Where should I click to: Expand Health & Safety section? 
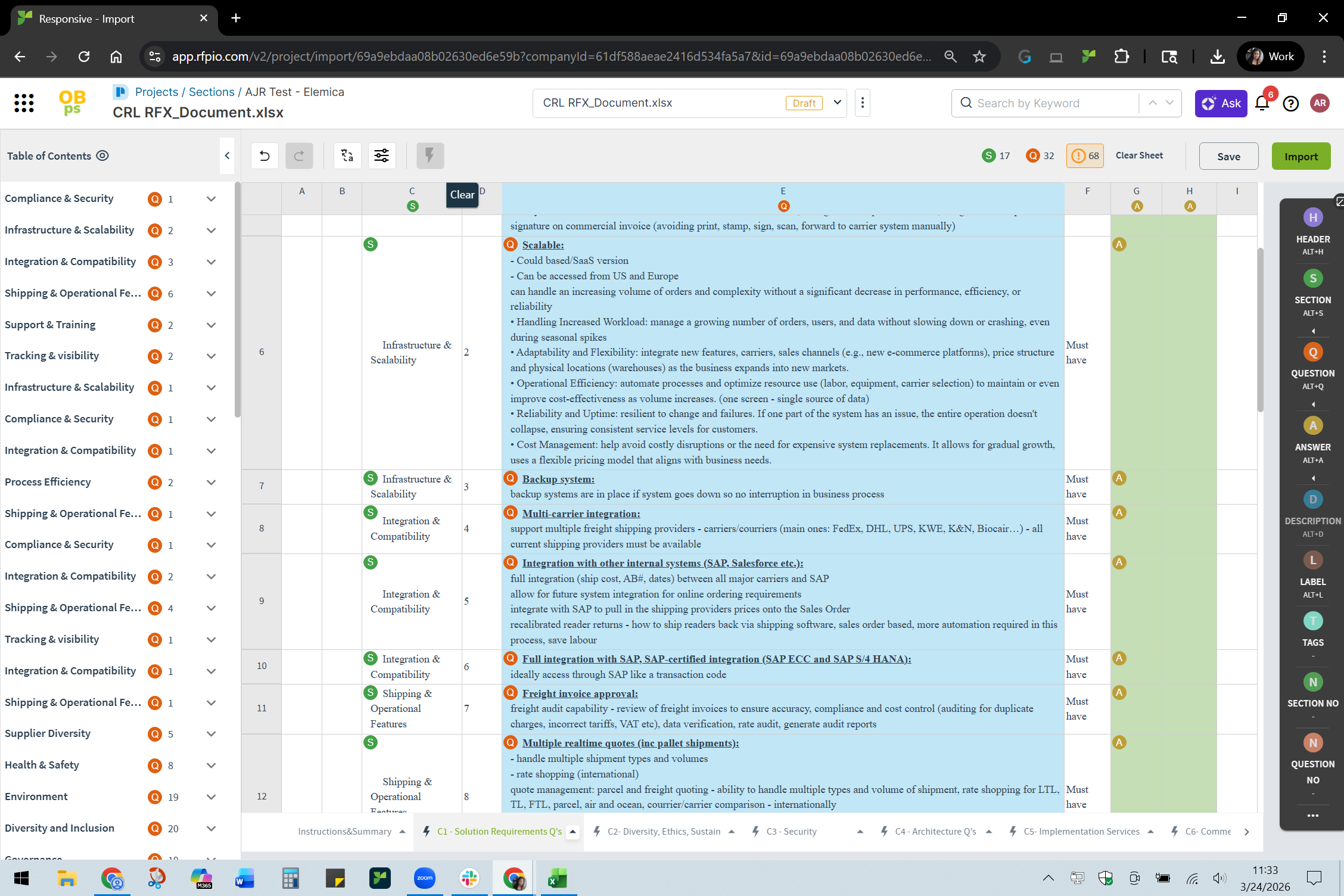point(211,766)
